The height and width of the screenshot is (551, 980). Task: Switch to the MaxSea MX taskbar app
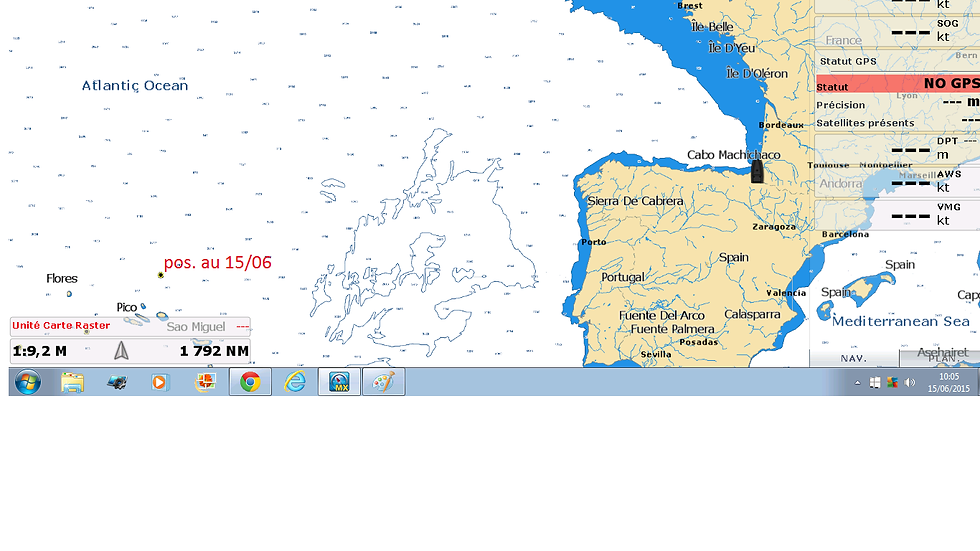point(339,382)
